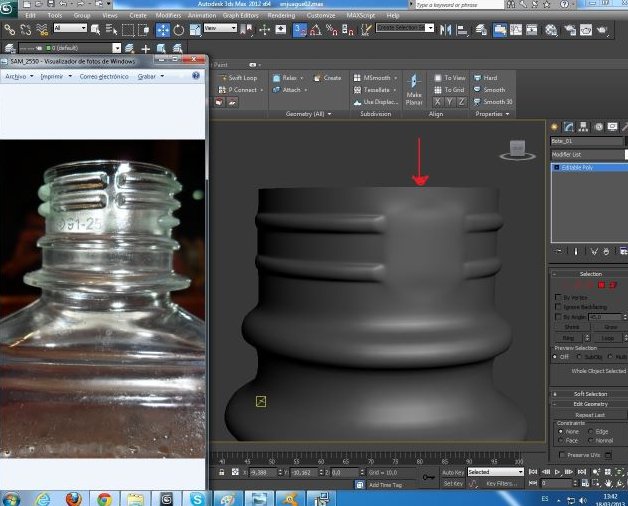Open the Modifiers menu
This screenshot has height=506, width=628.
168,15
